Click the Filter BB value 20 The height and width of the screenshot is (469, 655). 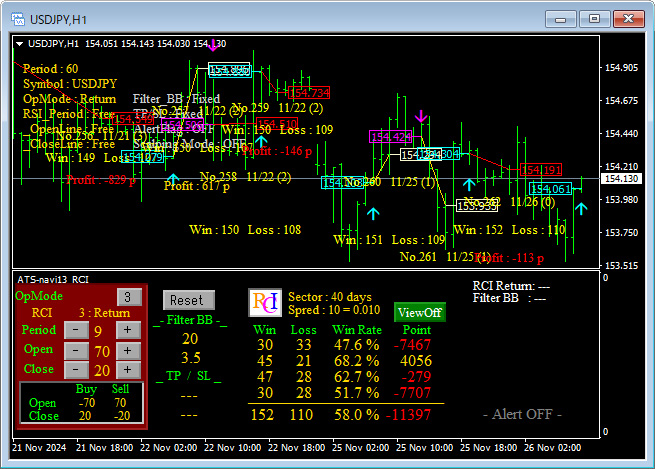(x=190, y=339)
